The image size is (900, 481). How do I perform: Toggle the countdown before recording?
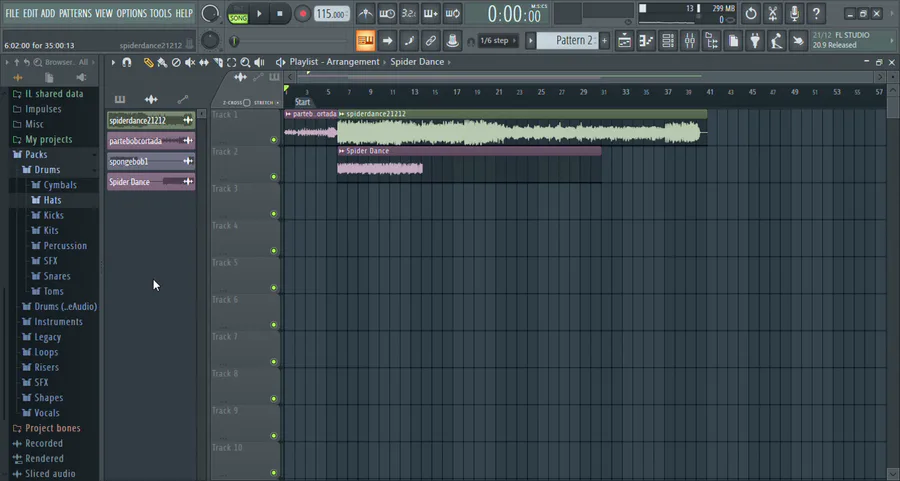click(x=409, y=14)
